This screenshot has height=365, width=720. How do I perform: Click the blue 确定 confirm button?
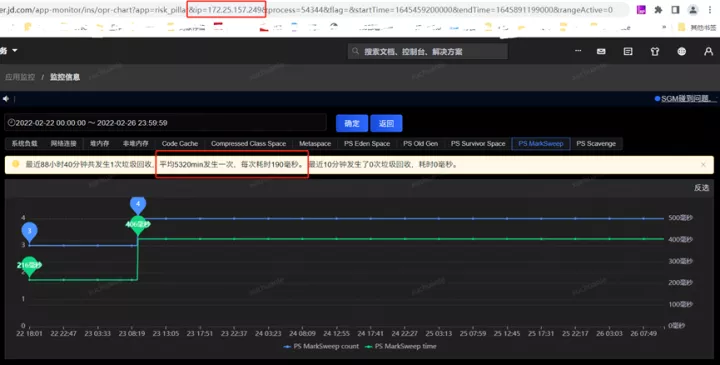(x=352, y=123)
